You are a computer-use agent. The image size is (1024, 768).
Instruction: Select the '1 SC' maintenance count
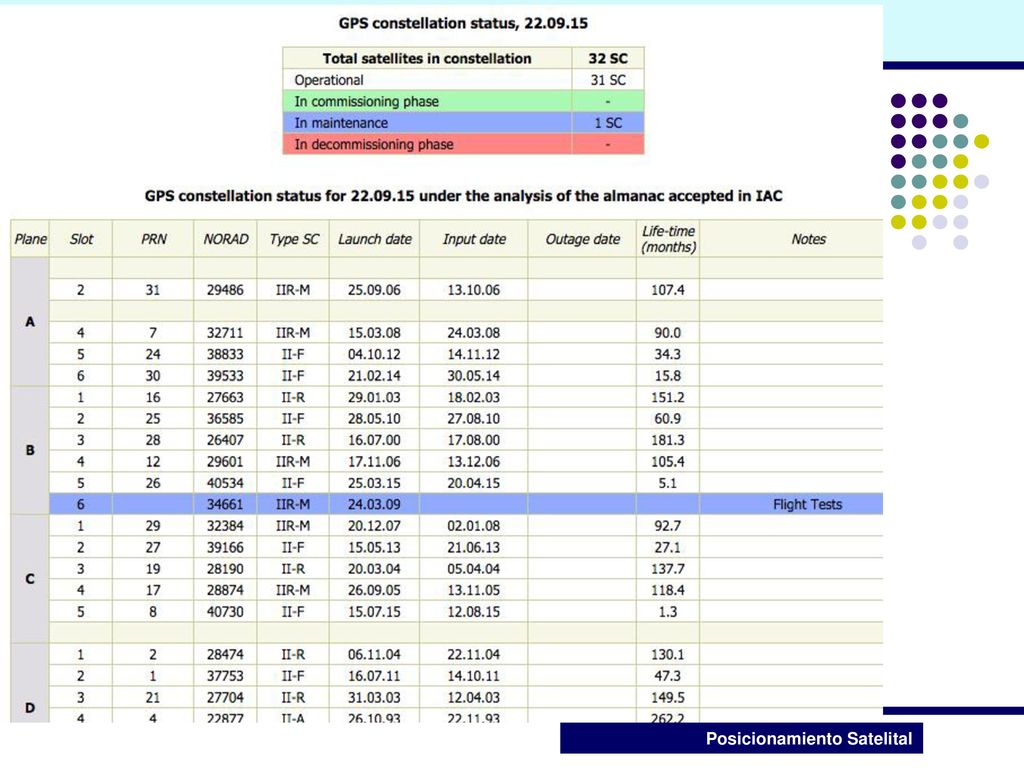tap(608, 123)
